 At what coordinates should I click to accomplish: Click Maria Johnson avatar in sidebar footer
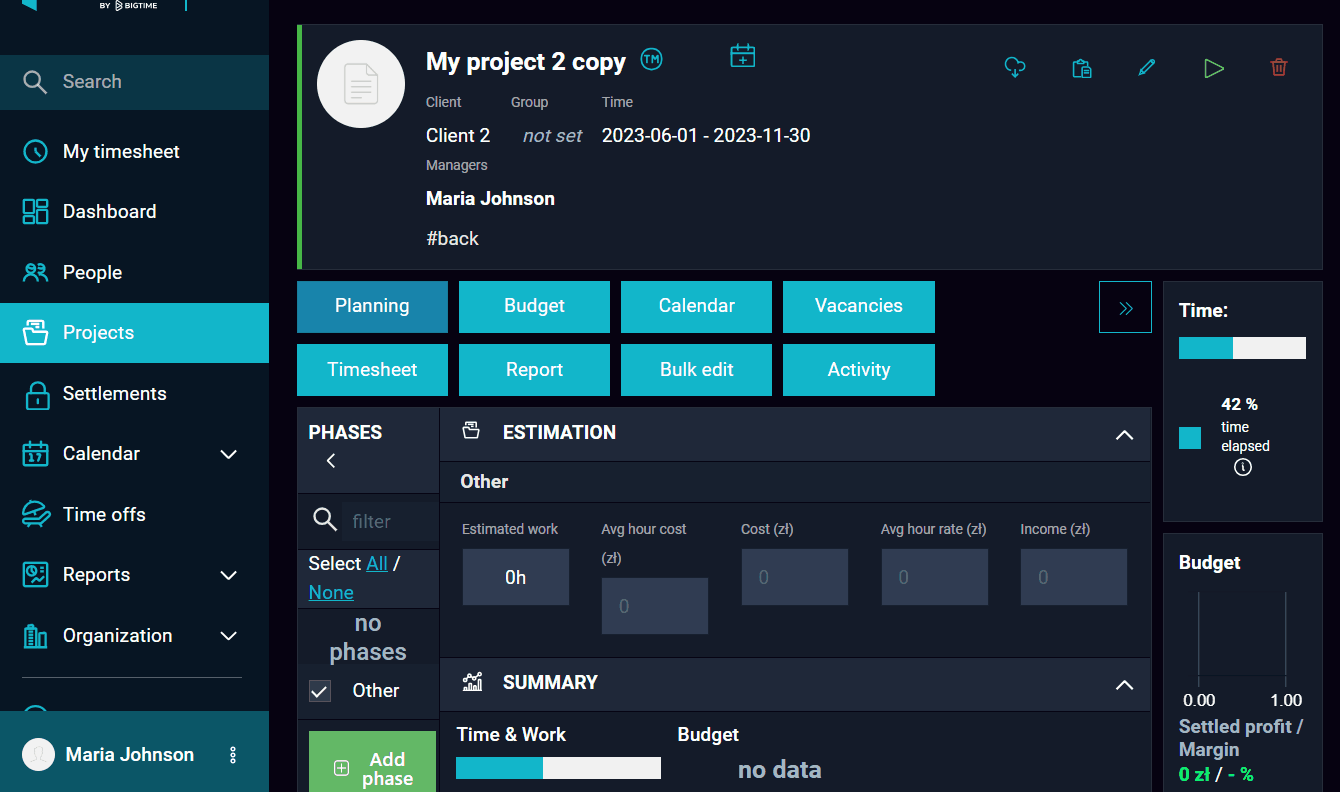click(x=38, y=755)
